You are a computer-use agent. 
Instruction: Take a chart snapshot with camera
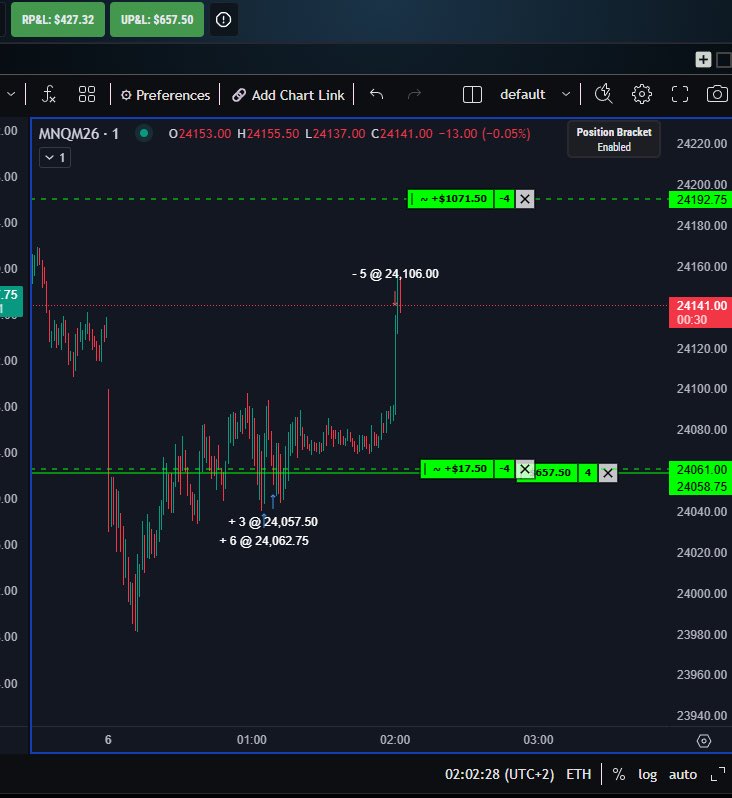tap(717, 95)
